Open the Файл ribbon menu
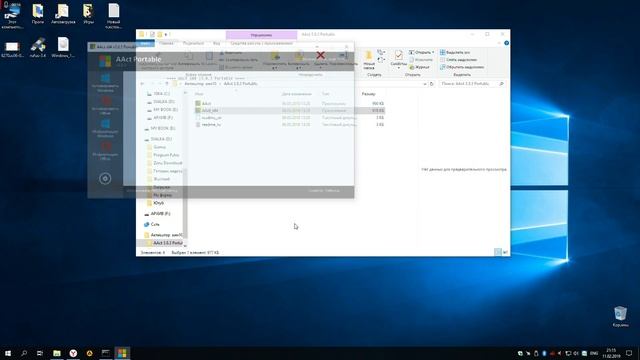The image size is (640, 360). tap(145, 43)
